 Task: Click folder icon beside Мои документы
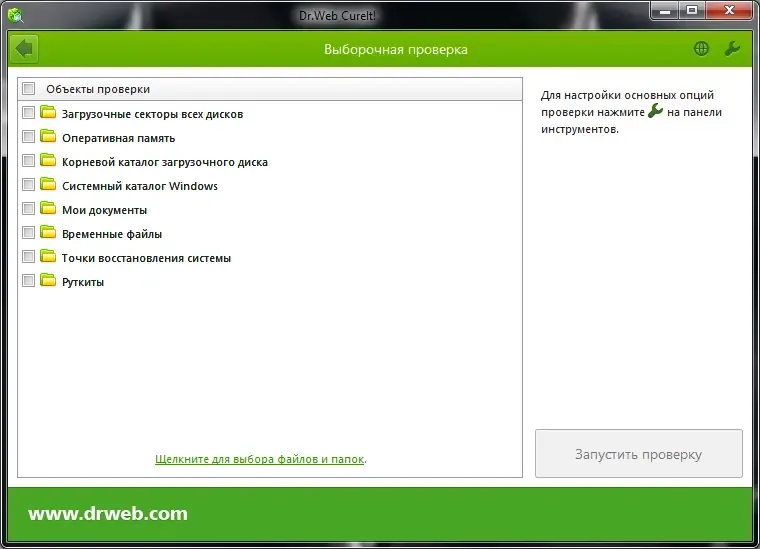point(48,208)
